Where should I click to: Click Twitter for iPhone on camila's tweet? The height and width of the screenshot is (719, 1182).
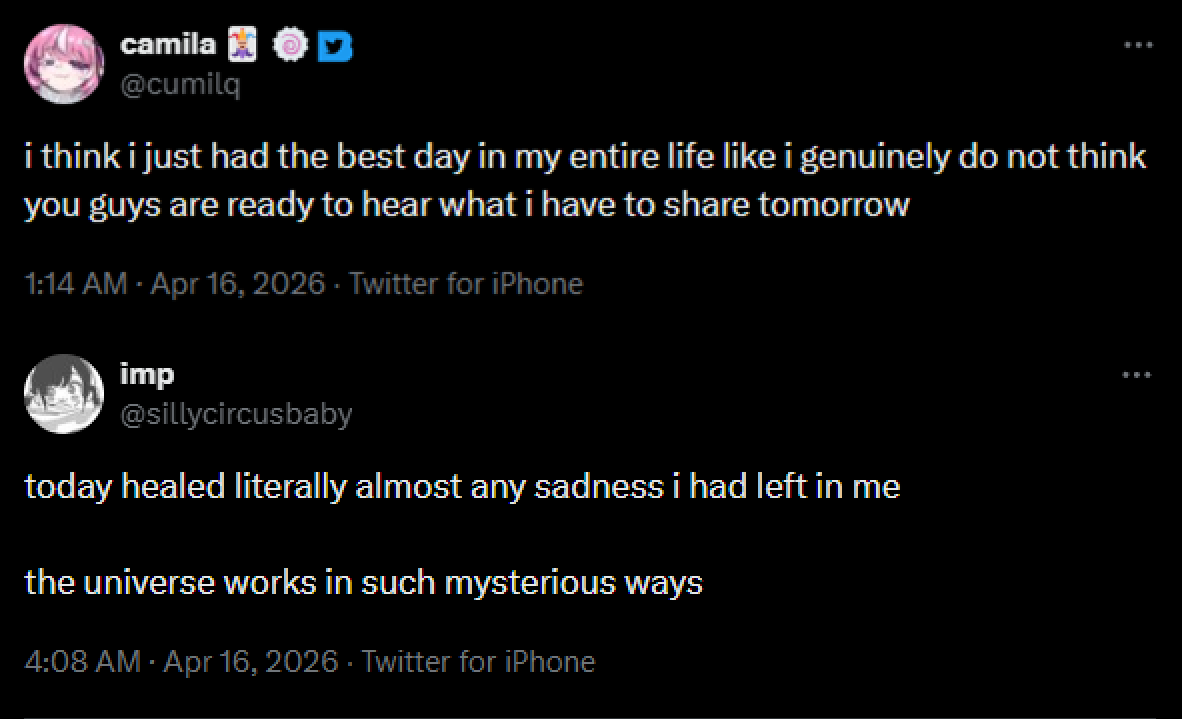[465, 284]
